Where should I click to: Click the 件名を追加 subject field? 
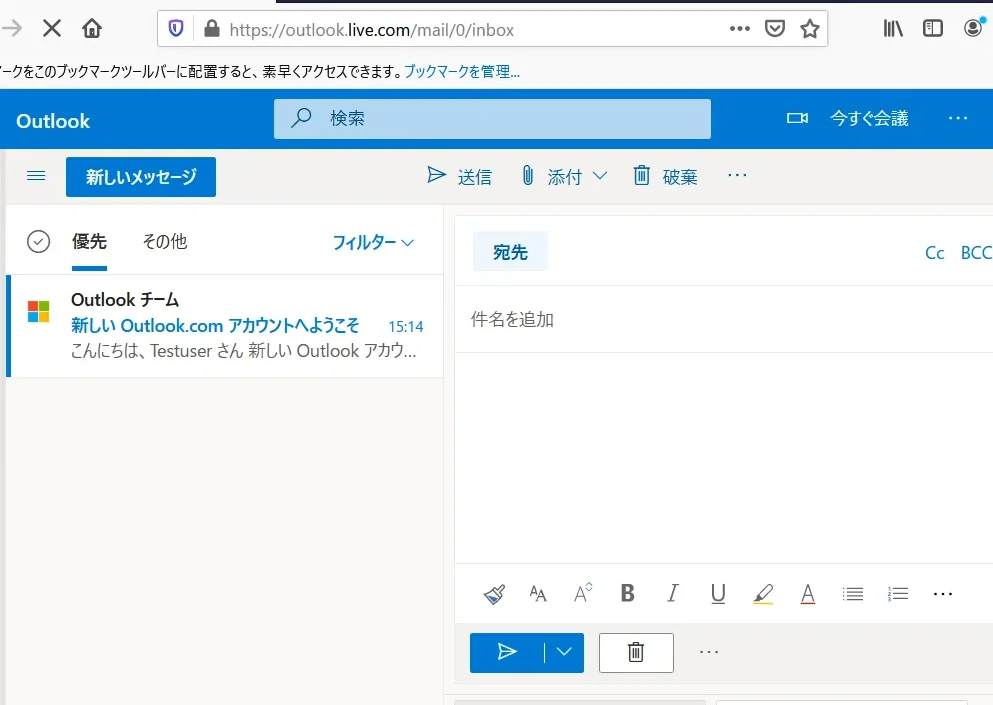click(x=724, y=319)
